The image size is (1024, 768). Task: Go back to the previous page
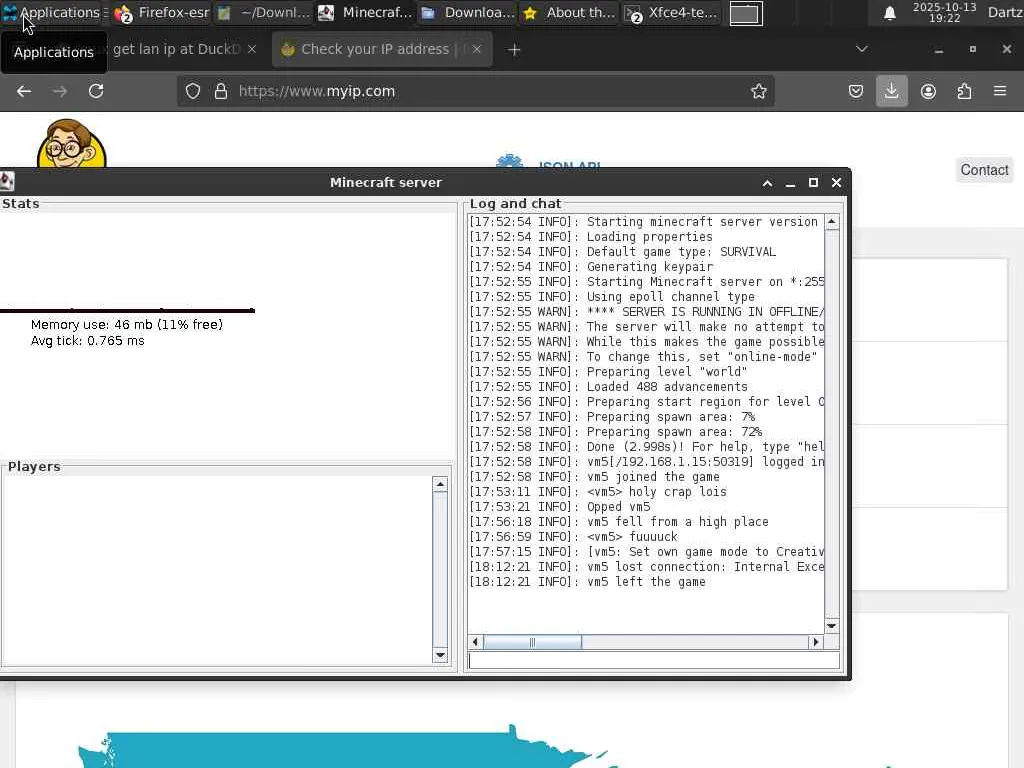24,91
